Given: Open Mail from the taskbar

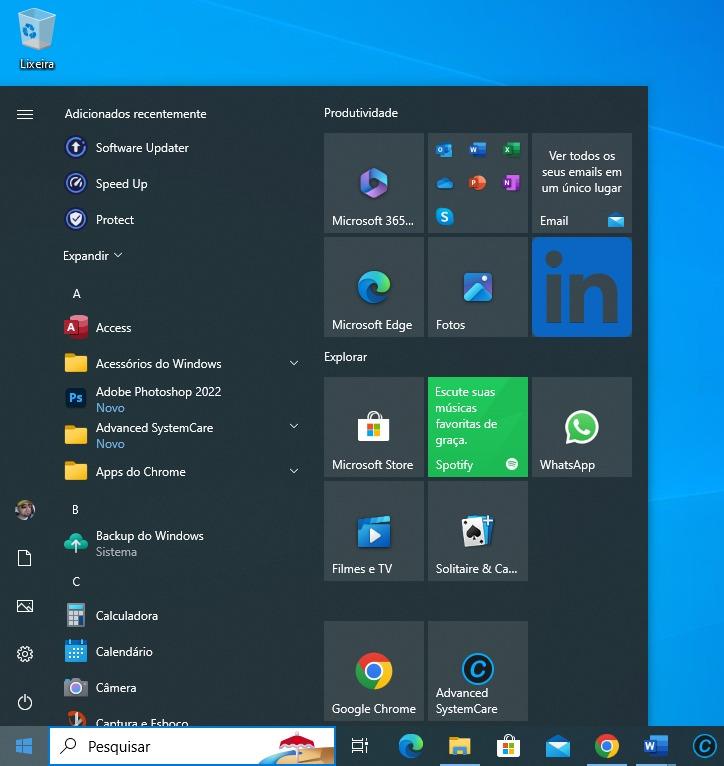Looking at the screenshot, I should pyautogui.click(x=557, y=747).
